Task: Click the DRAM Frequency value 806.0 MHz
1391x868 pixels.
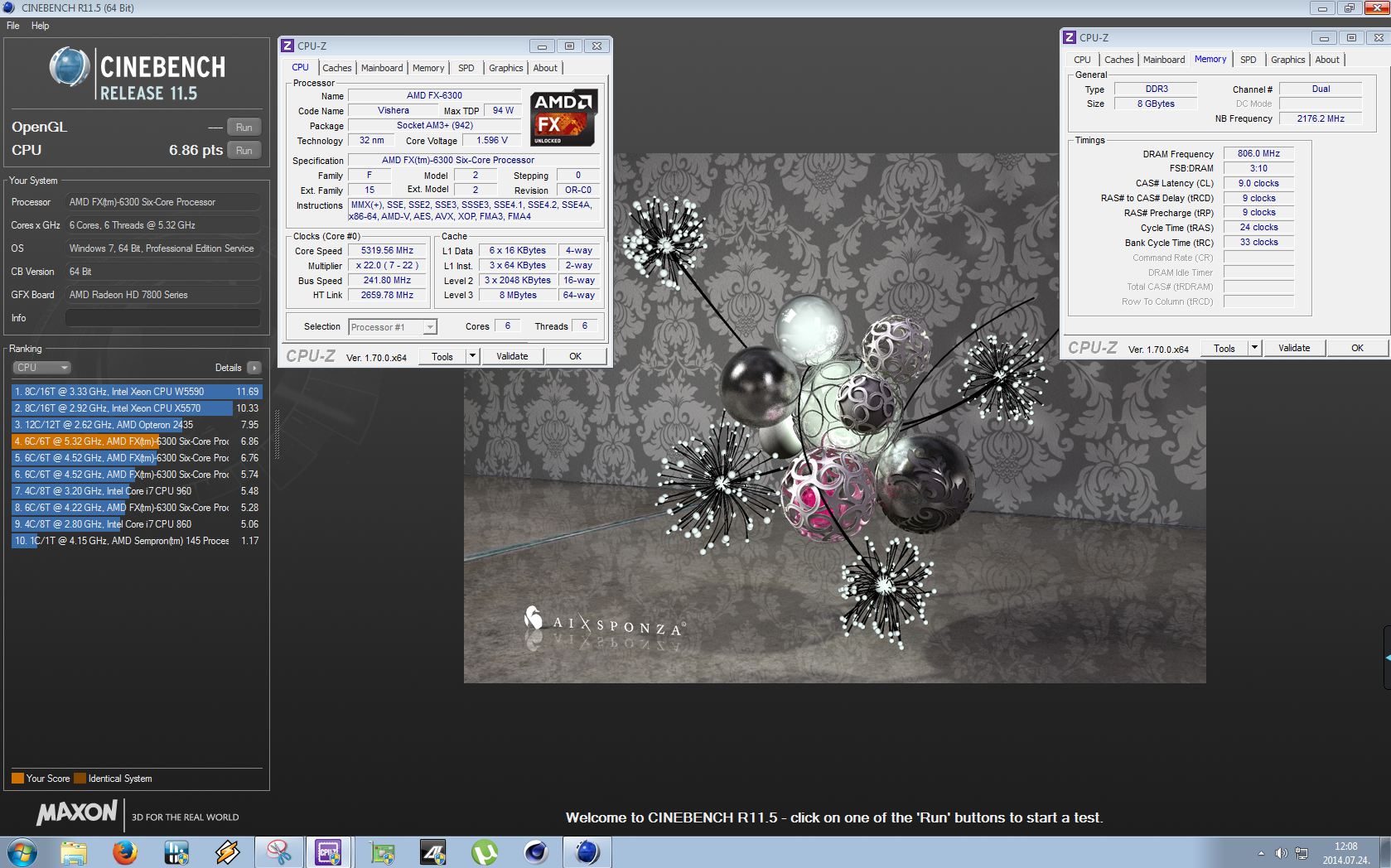Action: point(1258,154)
